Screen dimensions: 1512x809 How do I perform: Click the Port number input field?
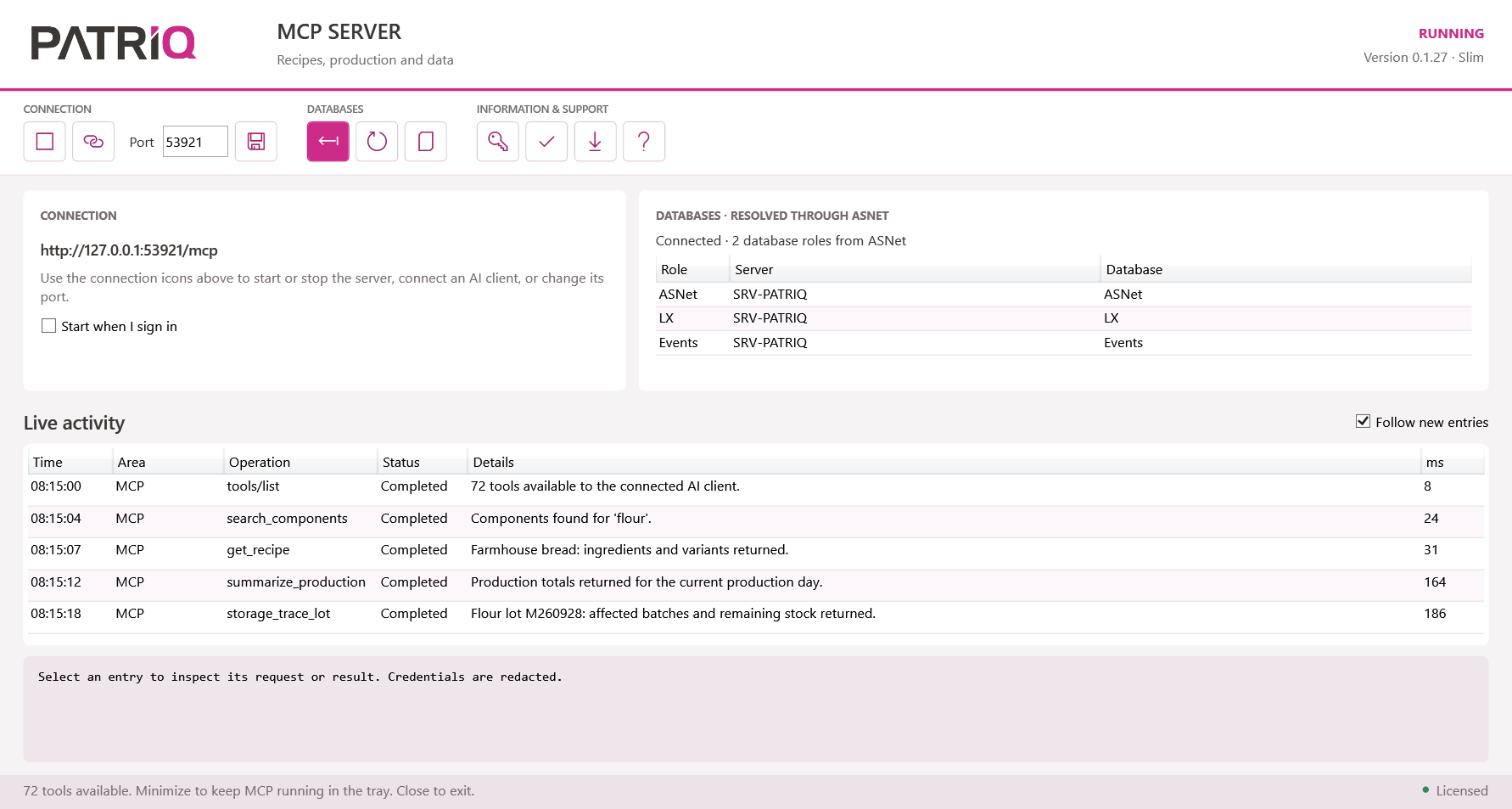[x=195, y=142]
